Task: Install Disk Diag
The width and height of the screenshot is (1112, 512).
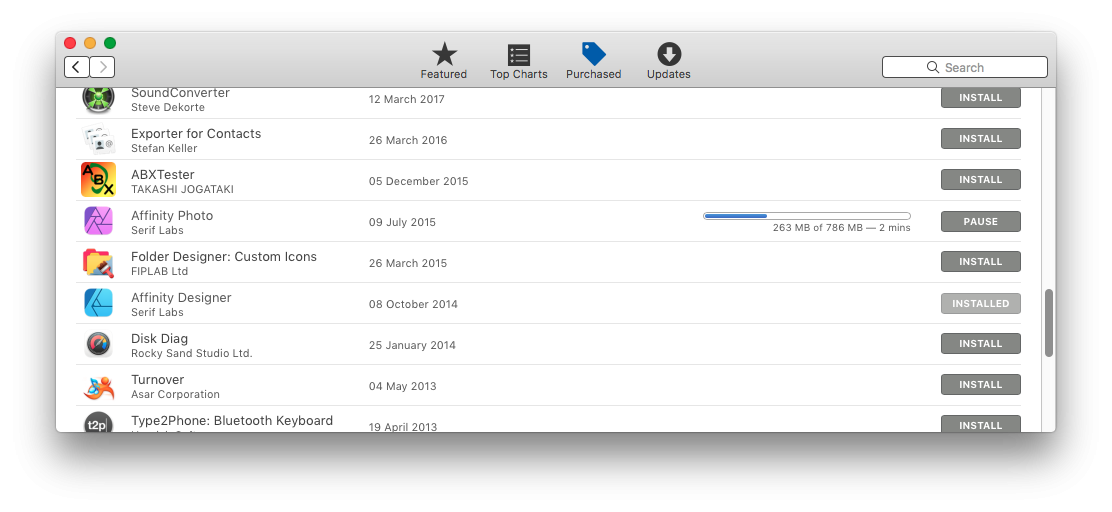Action: (981, 344)
